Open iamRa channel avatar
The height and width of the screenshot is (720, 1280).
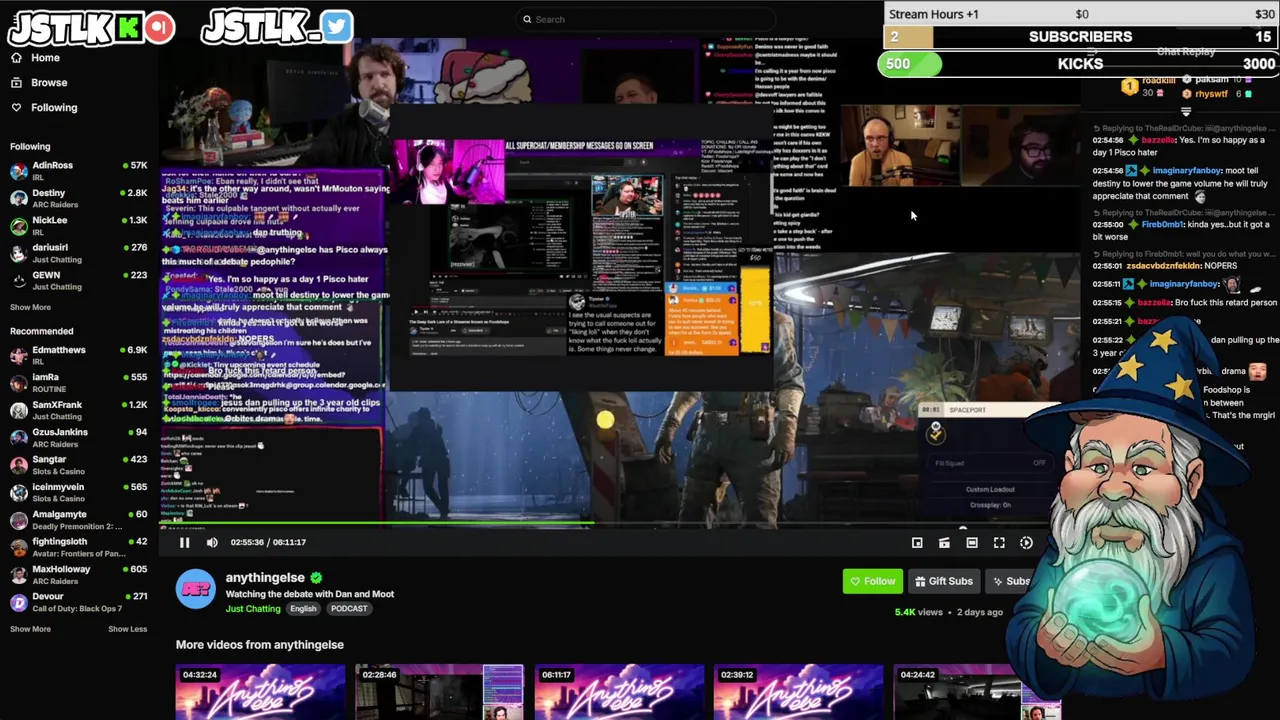click(x=18, y=383)
